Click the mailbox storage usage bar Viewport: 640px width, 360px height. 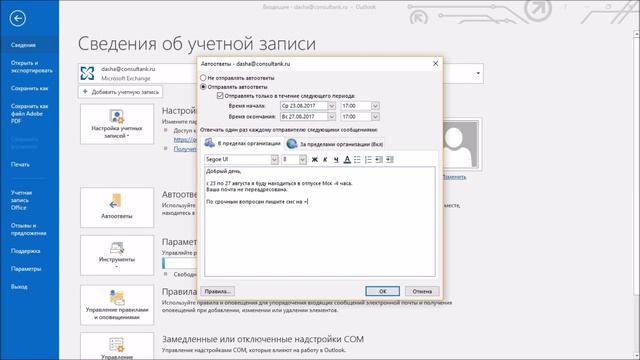tap(180, 263)
